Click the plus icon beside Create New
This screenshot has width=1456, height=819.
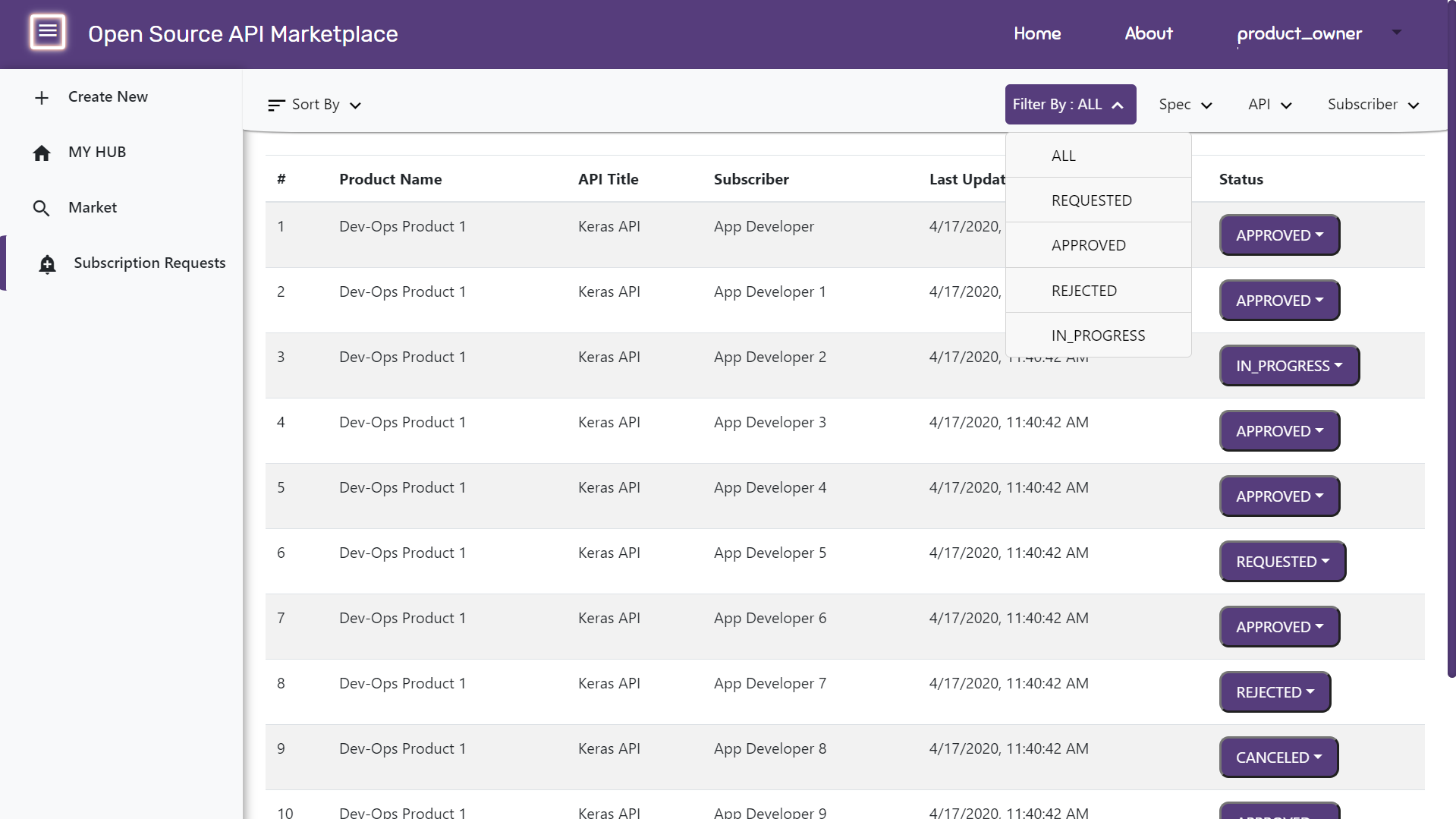[42, 98]
